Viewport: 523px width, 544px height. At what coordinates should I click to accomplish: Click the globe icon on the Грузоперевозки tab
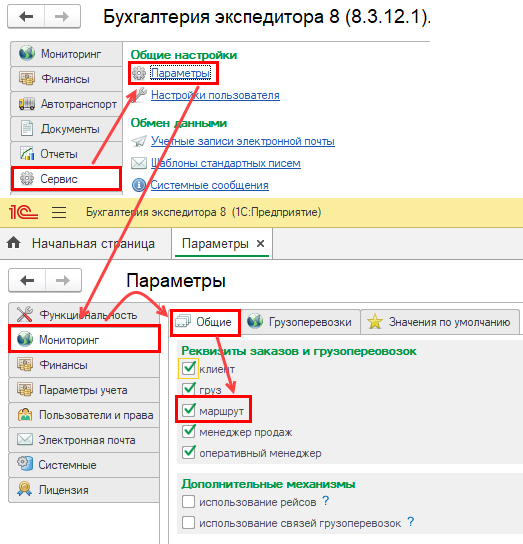coord(255,321)
